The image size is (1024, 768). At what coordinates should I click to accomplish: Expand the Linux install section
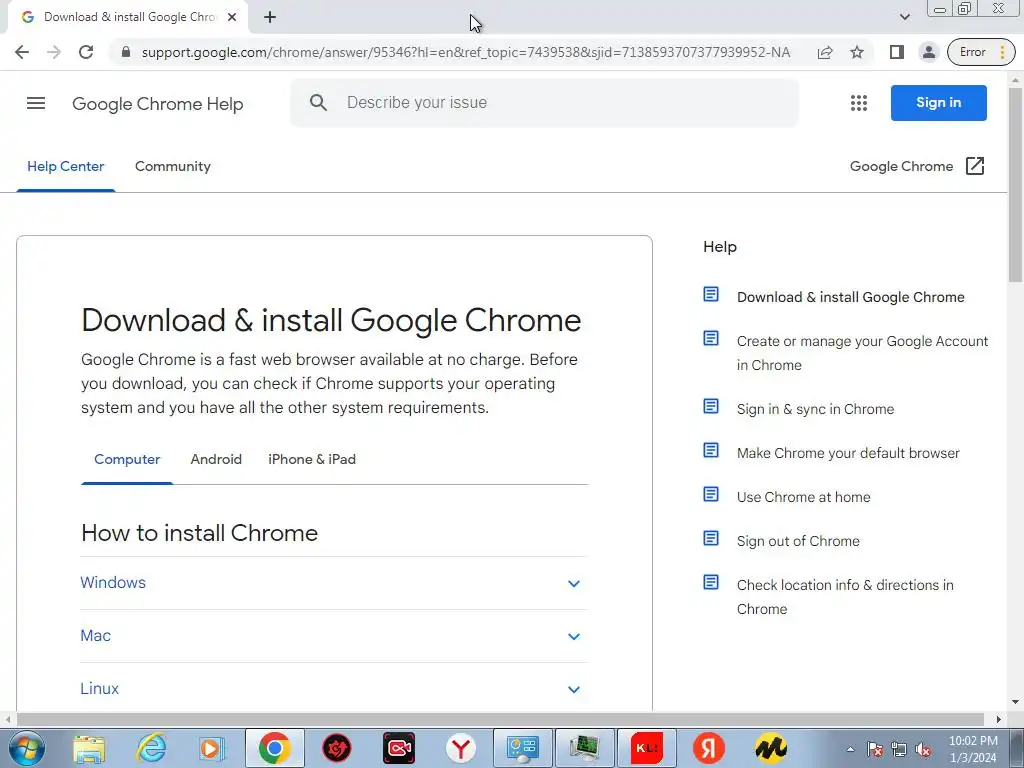(x=333, y=689)
